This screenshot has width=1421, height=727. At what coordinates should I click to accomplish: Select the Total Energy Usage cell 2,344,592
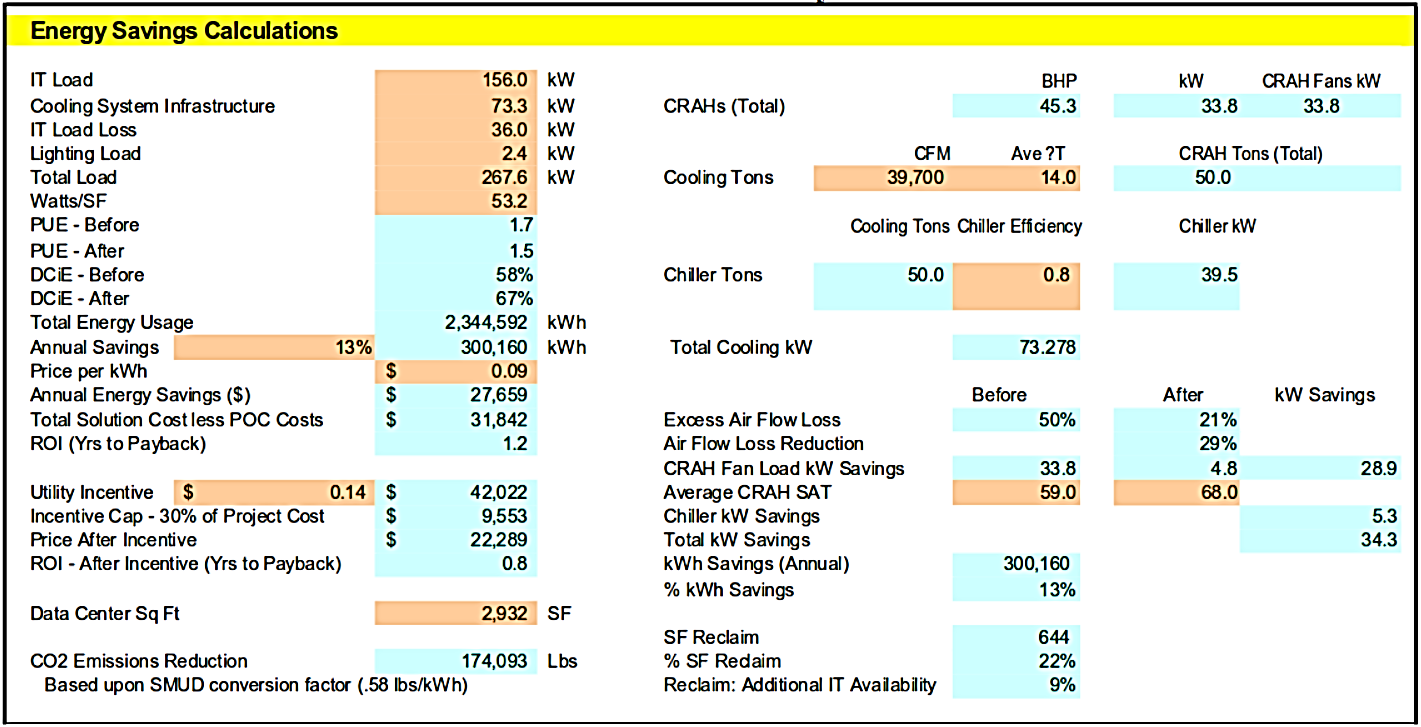456,323
